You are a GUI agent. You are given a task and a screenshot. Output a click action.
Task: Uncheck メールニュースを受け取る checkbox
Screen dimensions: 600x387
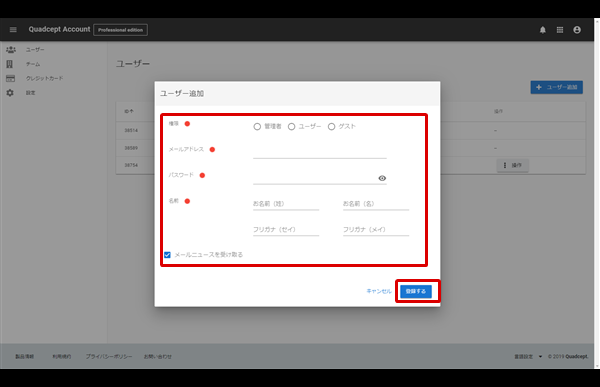167,255
